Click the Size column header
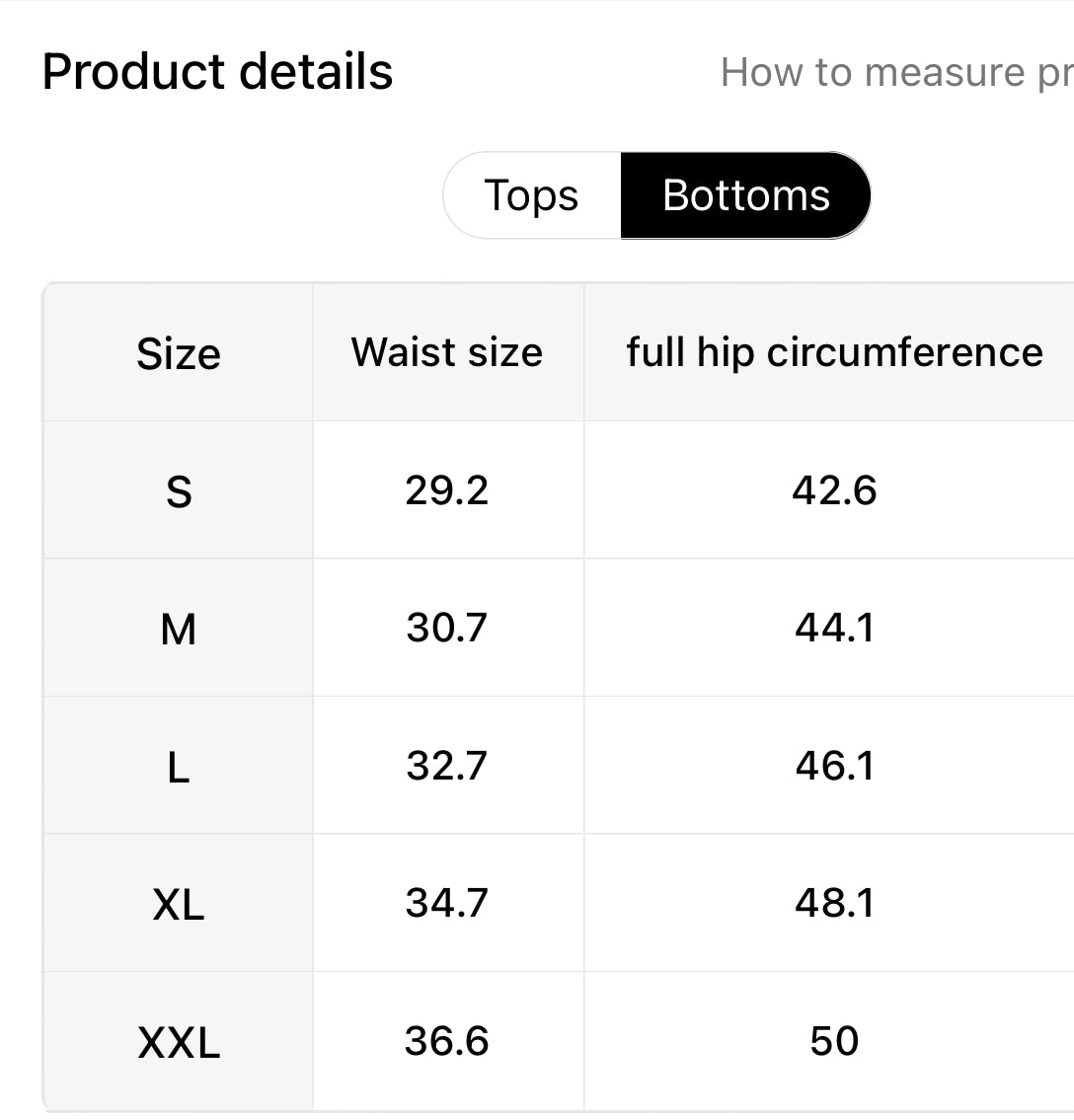 point(179,352)
